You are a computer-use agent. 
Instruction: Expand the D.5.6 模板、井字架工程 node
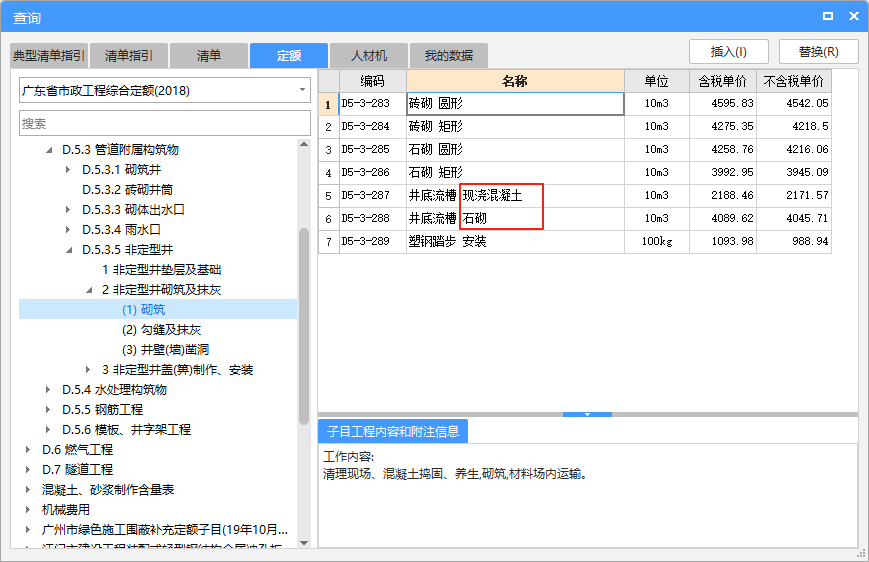48,430
